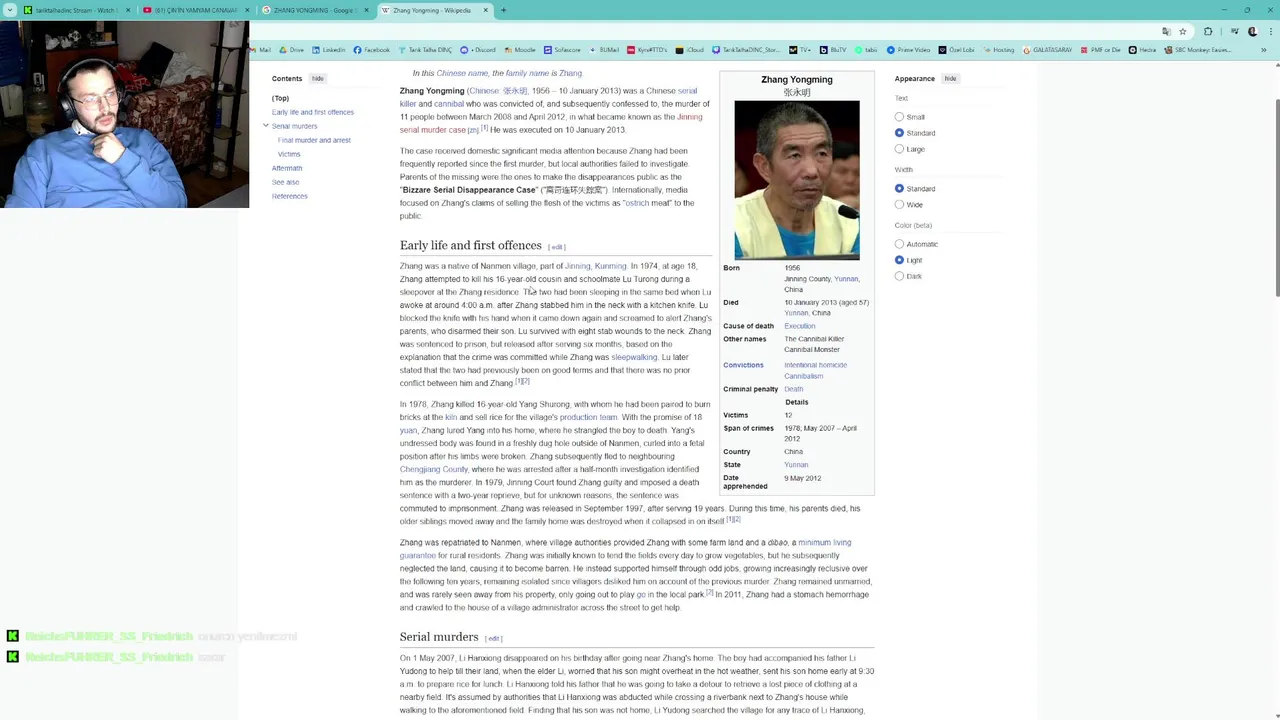Viewport: 1280px width, 720px height.
Task: Open the LinkedIn bookmark
Action: pyautogui.click(x=329, y=50)
